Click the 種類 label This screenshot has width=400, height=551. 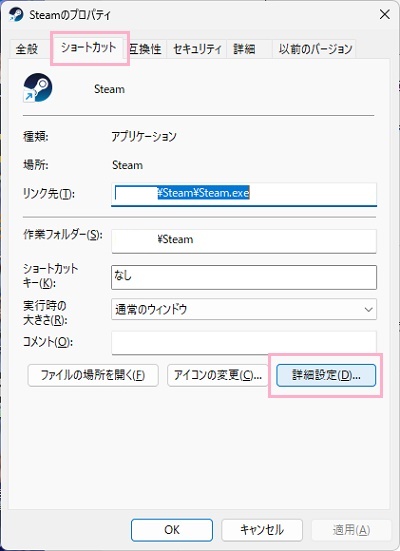coord(36,136)
